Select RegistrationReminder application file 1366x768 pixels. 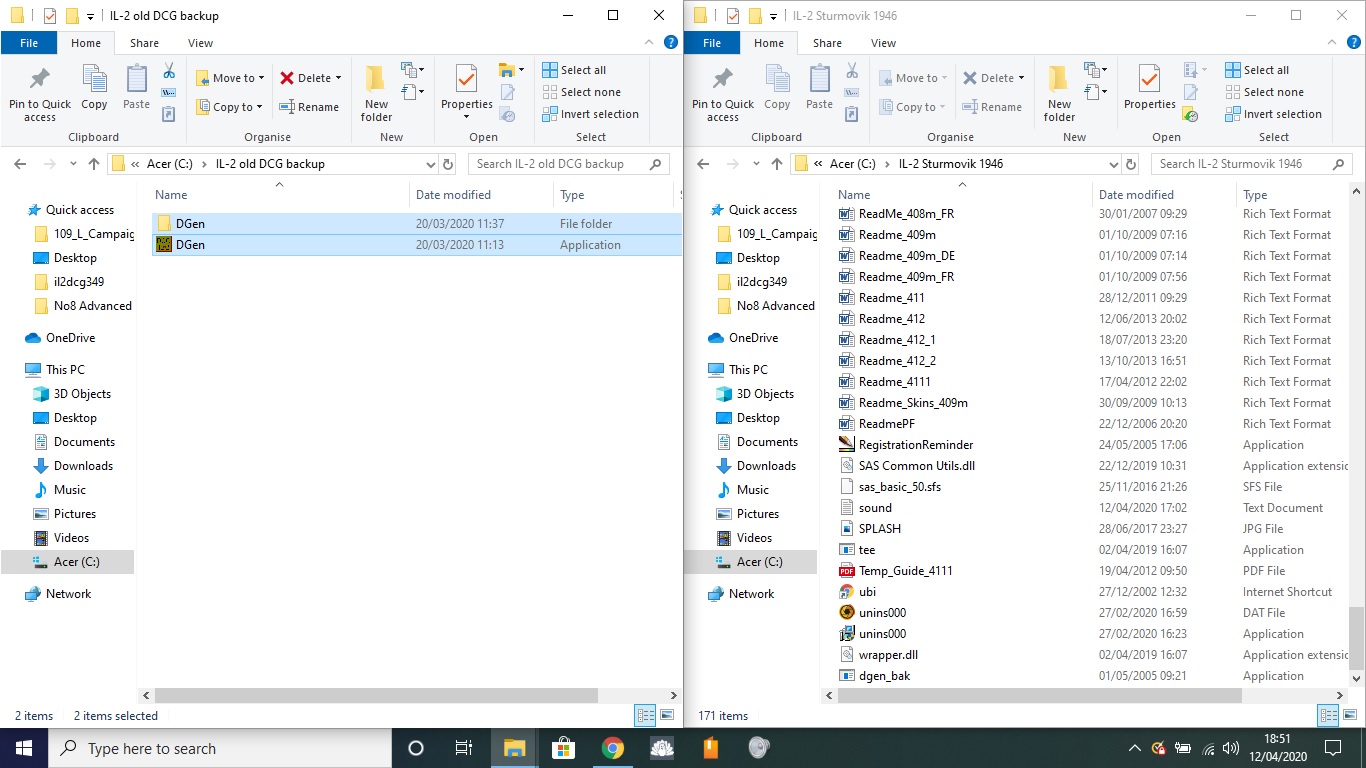click(x=916, y=445)
